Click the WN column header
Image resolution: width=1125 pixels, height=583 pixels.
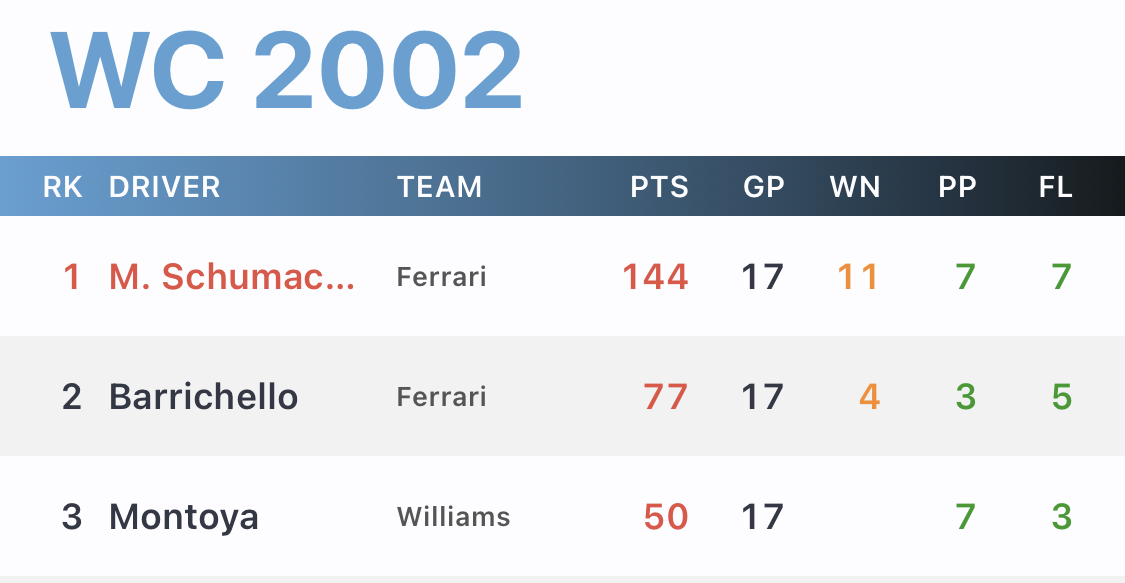(855, 187)
